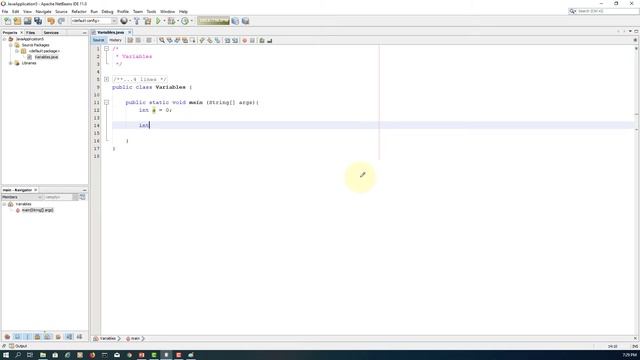This screenshot has height=360, width=640.
Task: Open the Output window button
Action: coord(18,346)
